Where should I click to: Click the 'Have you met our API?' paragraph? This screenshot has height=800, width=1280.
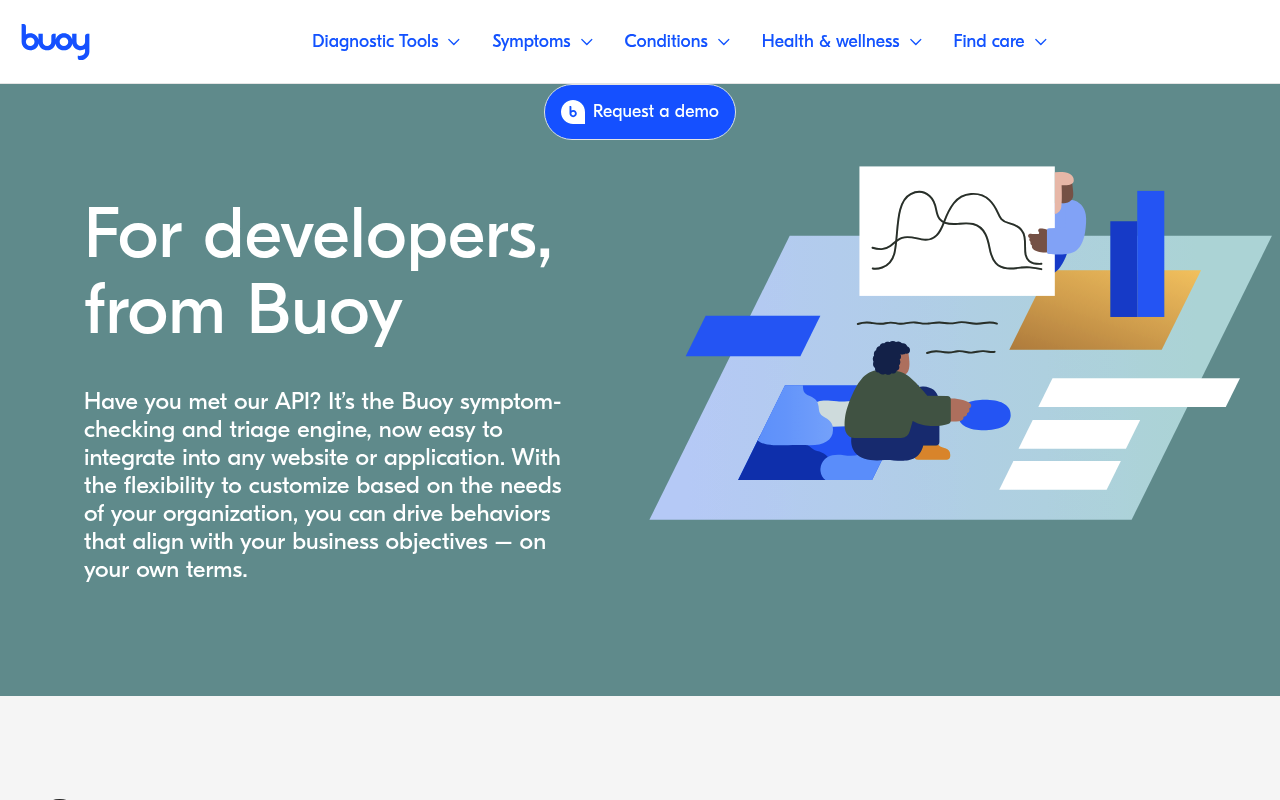[323, 486]
